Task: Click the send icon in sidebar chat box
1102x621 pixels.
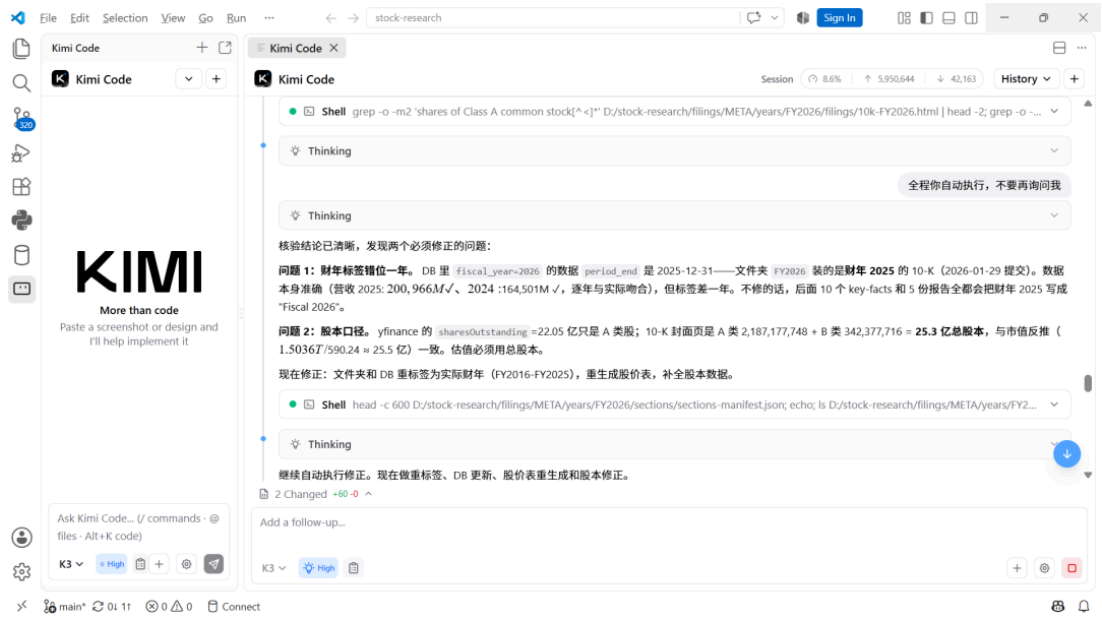Action: pyautogui.click(x=214, y=564)
